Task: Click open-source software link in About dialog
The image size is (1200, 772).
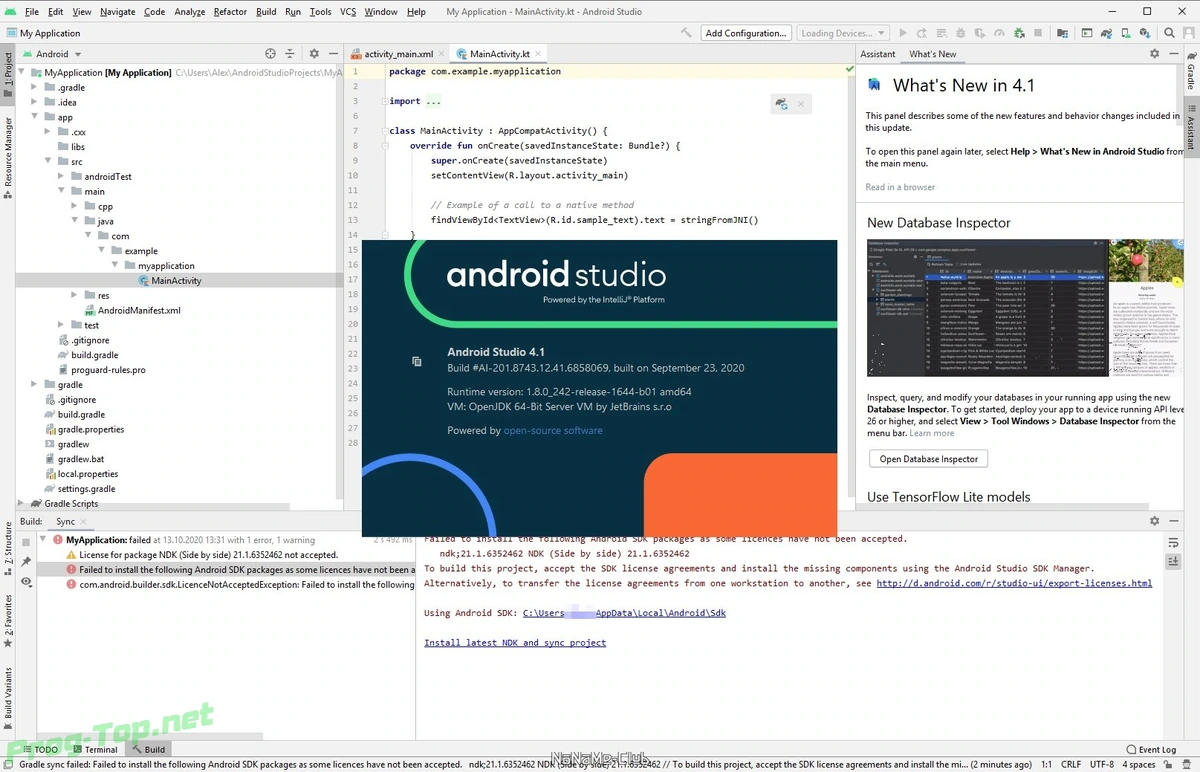Action: (x=553, y=430)
